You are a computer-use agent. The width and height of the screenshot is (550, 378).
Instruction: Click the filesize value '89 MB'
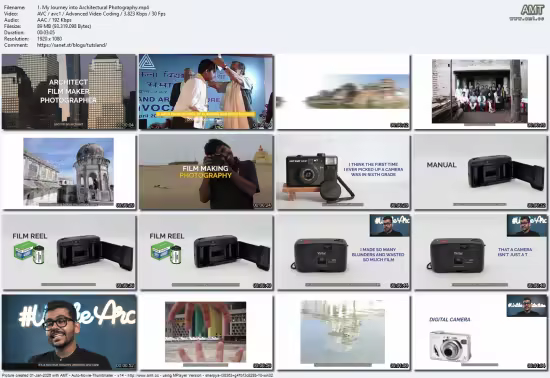(x=64, y=26)
